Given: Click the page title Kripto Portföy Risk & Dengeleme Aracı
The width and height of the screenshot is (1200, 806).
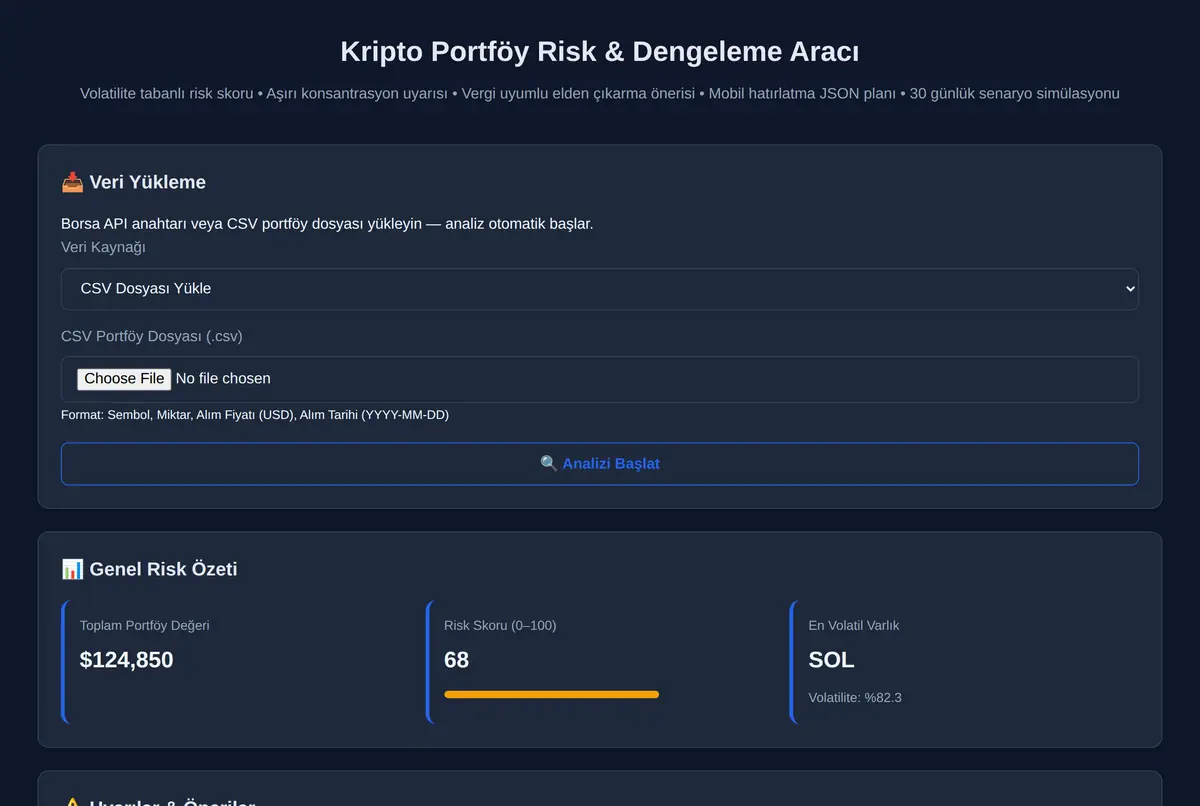Looking at the screenshot, I should point(600,52).
